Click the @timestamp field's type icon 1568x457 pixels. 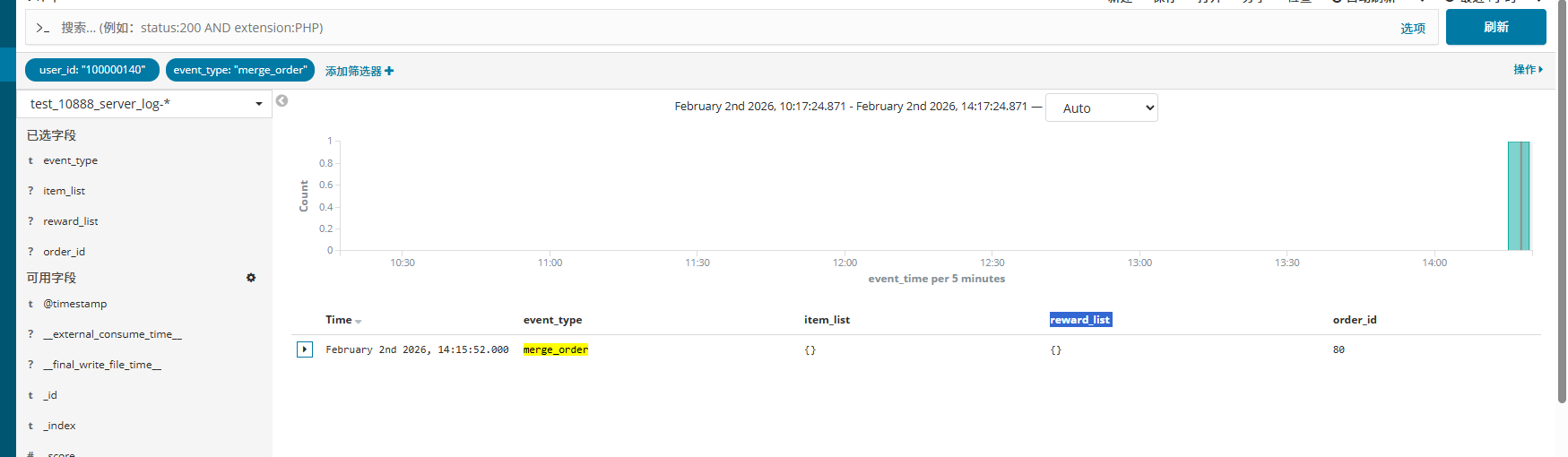pyautogui.click(x=30, y=305)
